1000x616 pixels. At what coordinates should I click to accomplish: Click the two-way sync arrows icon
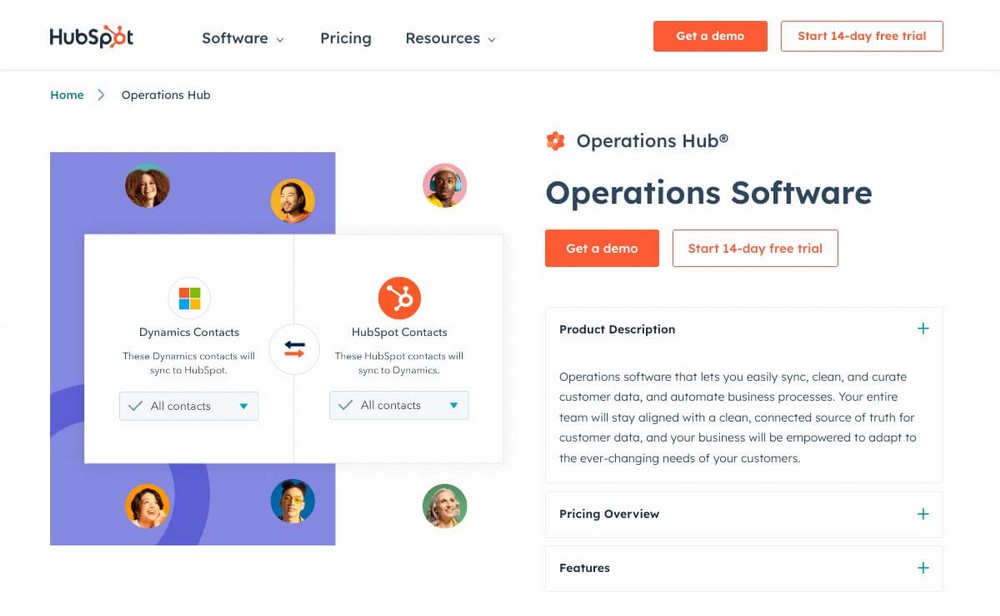coord(294,349)
